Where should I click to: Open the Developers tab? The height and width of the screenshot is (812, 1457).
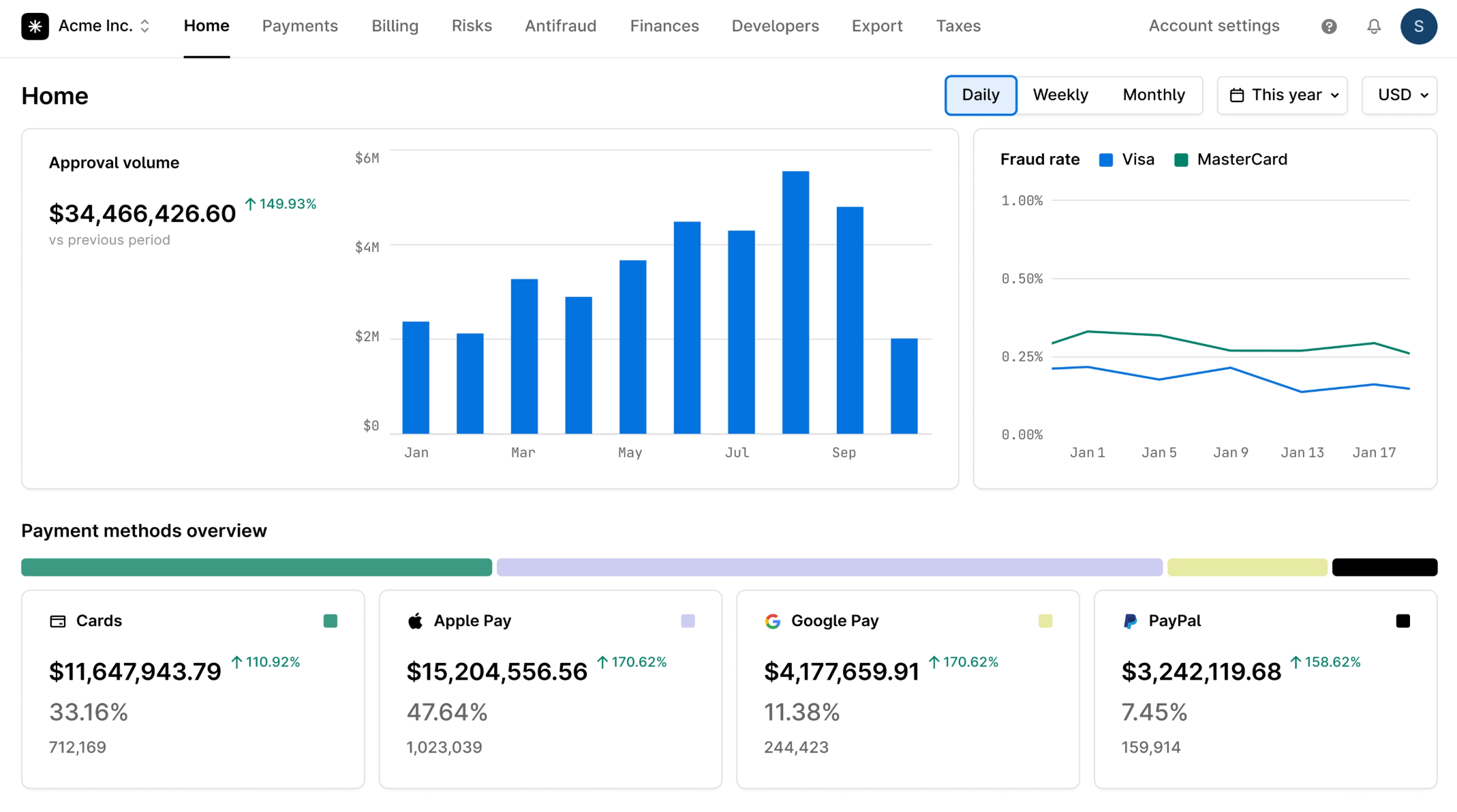[x=776, y=27]
